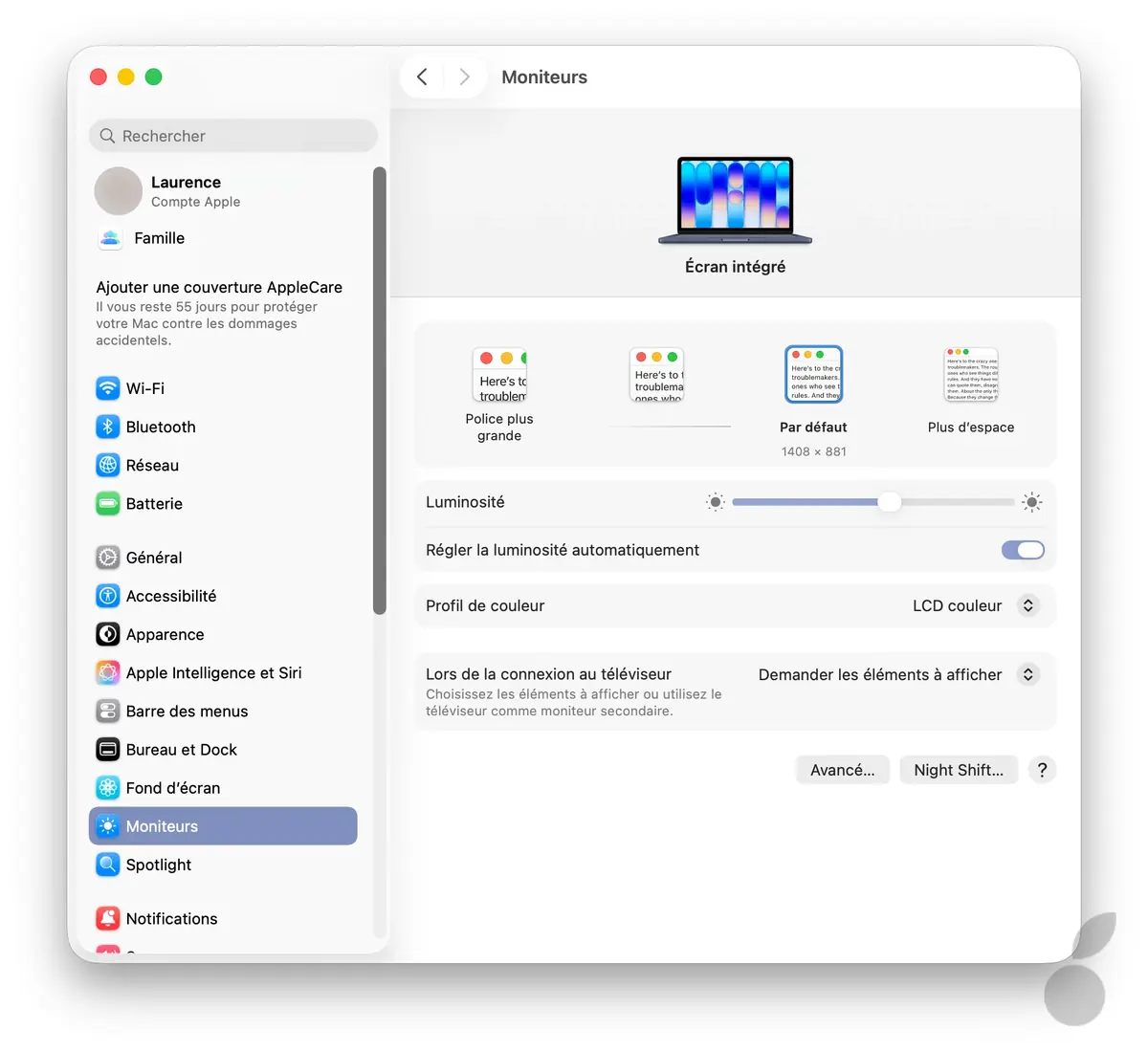Image resolution: width=1148 pixels, height=1052 pixels.
Task: Open Bluetooth settings icon
Action: tap(108, 427)
